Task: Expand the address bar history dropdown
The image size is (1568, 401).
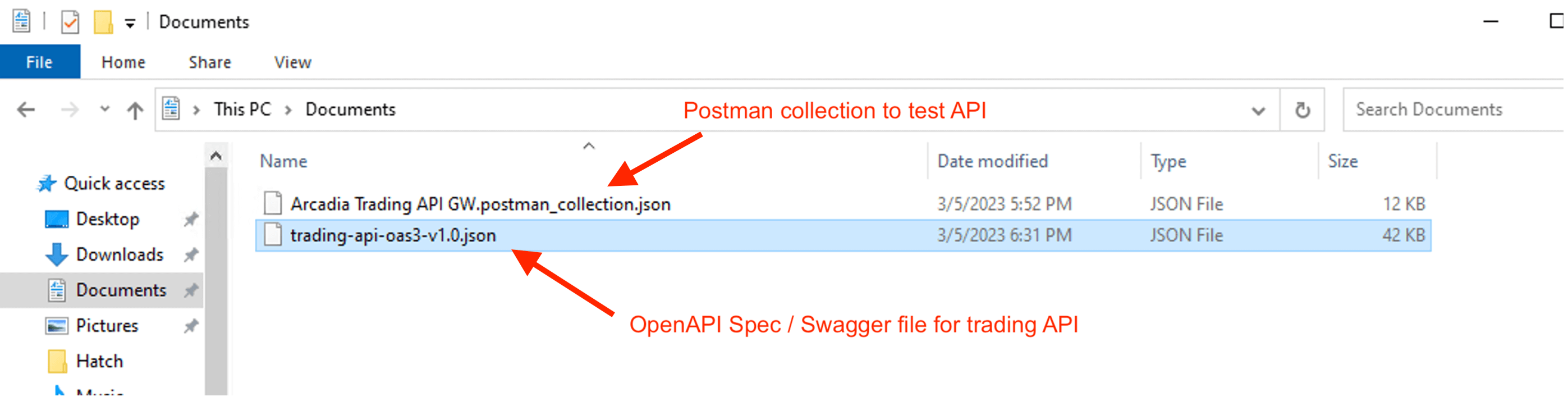Action: pos(1258,111)
